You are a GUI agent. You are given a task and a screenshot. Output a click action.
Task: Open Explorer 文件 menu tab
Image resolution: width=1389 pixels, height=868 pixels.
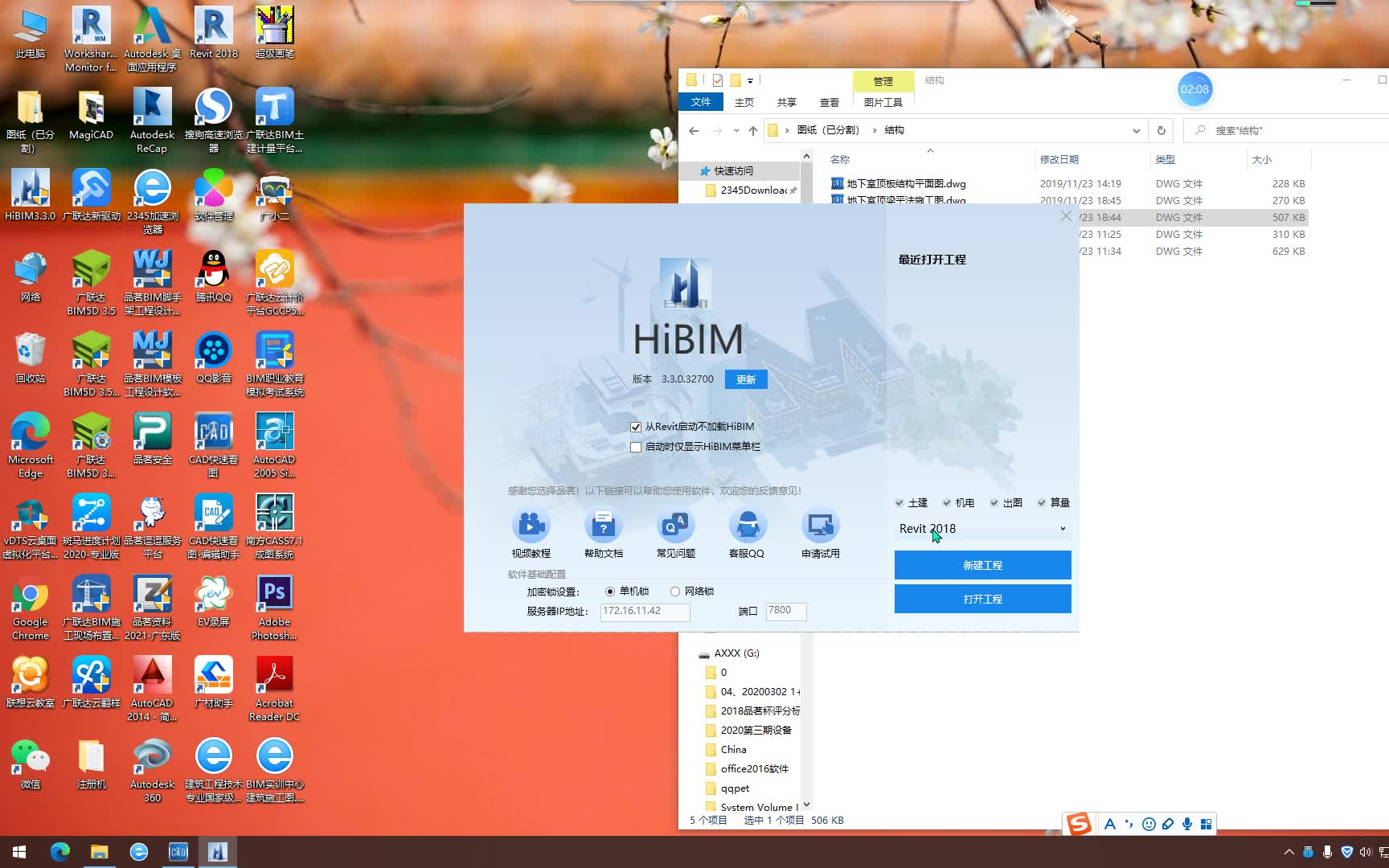click(x=701, y=102)
